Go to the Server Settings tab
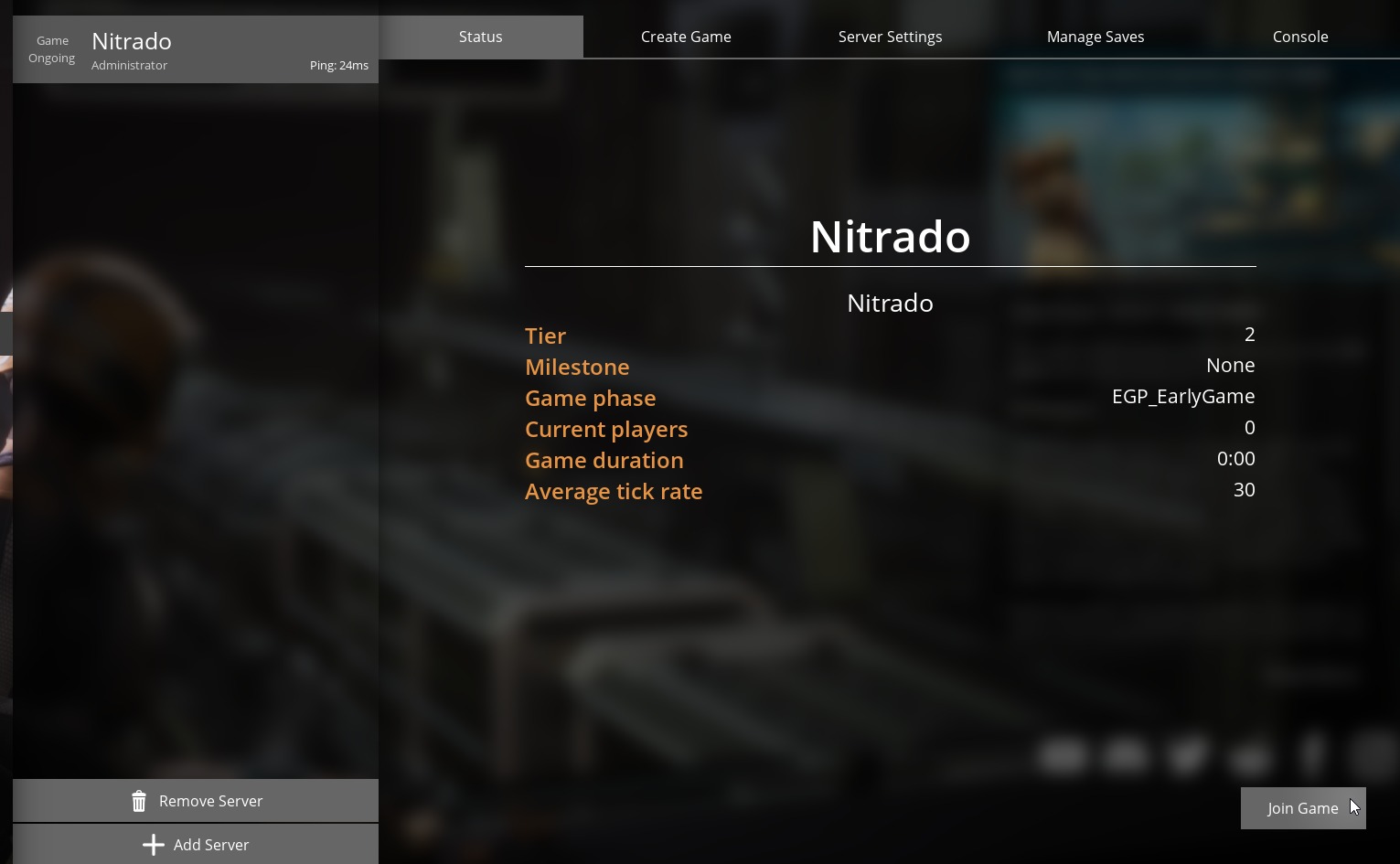1400x864 pixels. pyautogui.click(x=891, y=37)
